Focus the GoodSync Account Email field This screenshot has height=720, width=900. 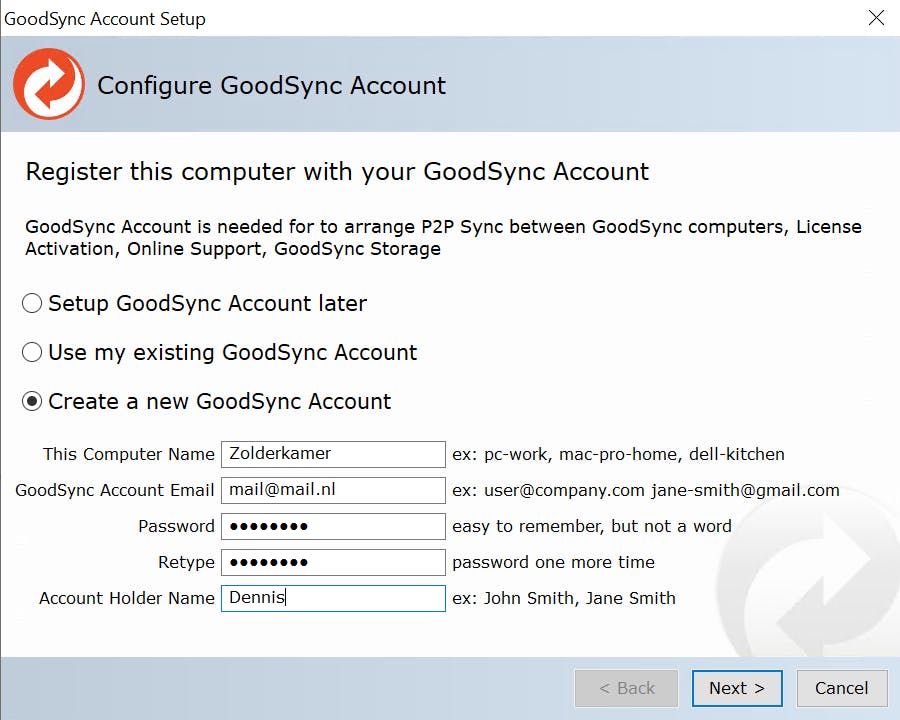[332, 490]
